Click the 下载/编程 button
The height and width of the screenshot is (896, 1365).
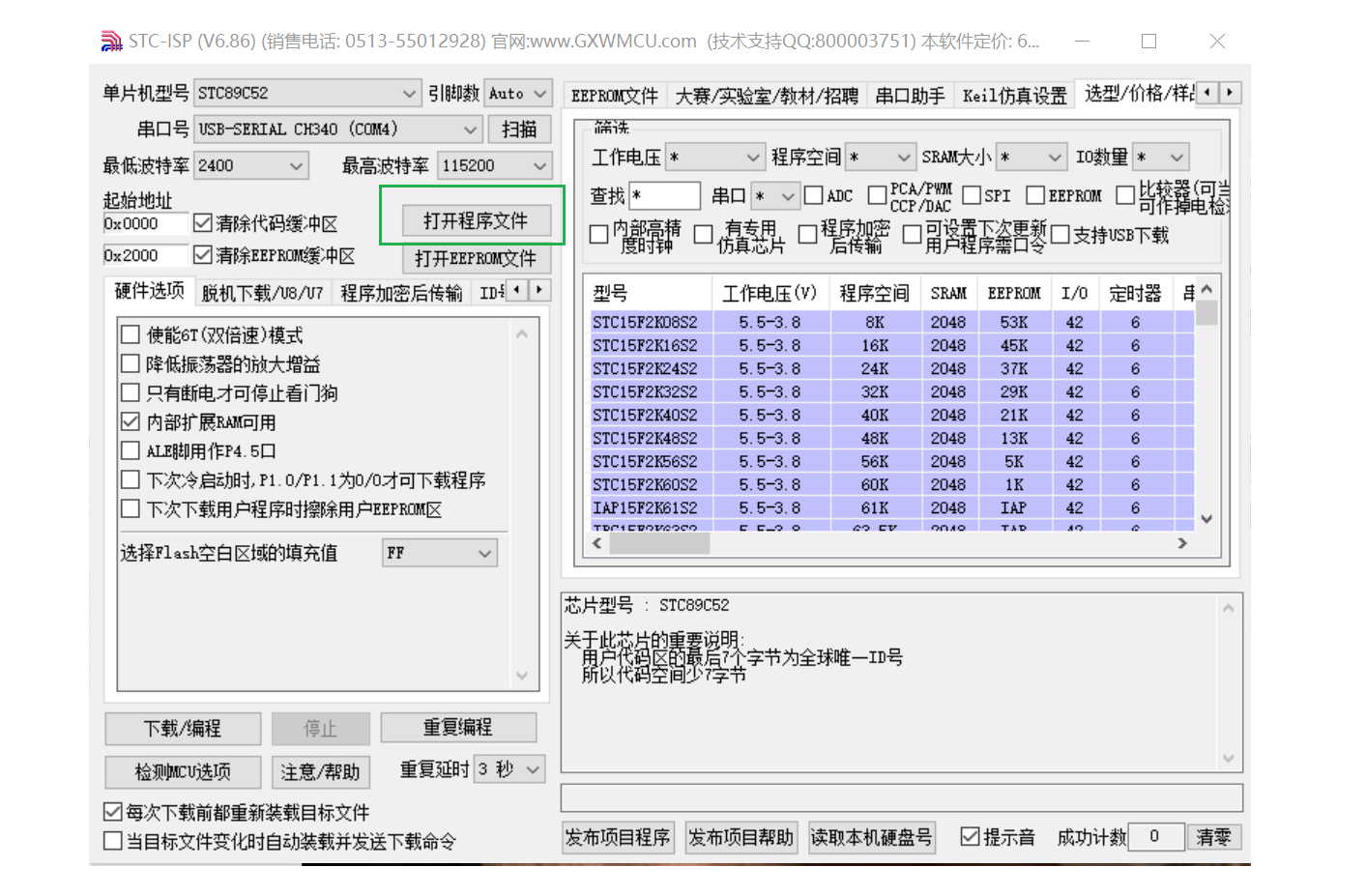click(183, 728)
